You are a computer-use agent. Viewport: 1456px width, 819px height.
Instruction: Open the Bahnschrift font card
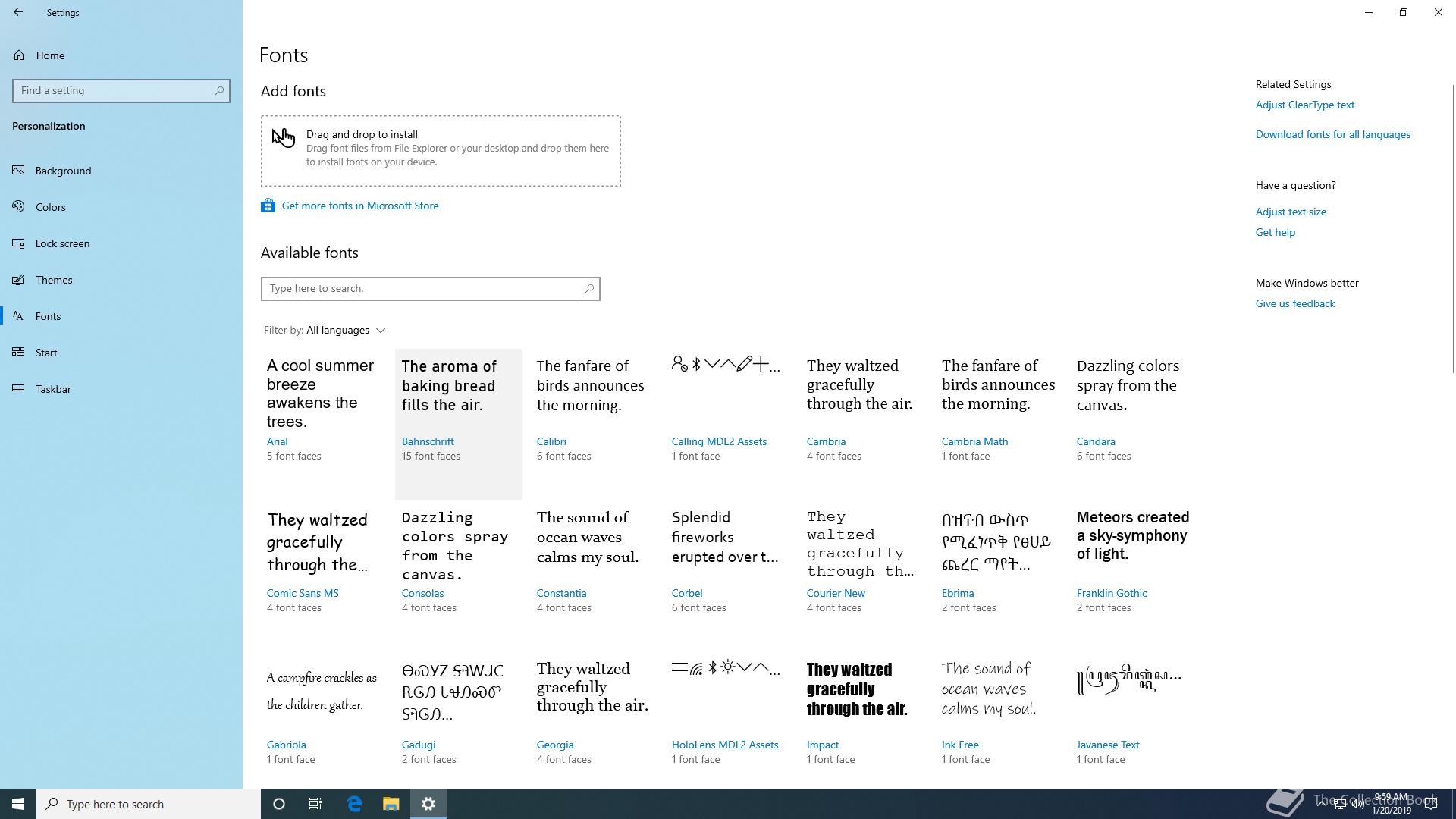pos(458,425)
